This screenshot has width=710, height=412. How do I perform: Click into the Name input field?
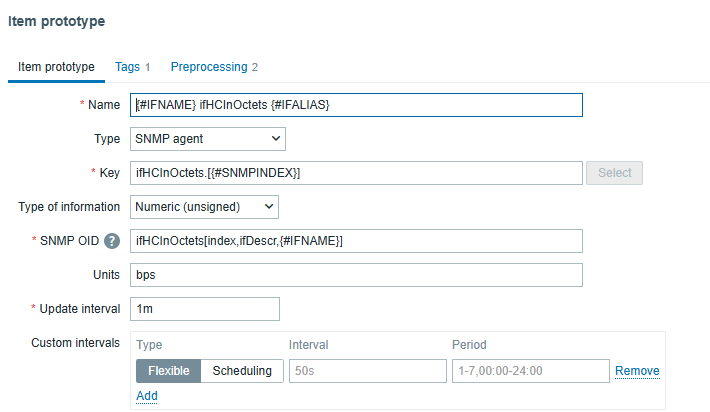click(356, 105)
